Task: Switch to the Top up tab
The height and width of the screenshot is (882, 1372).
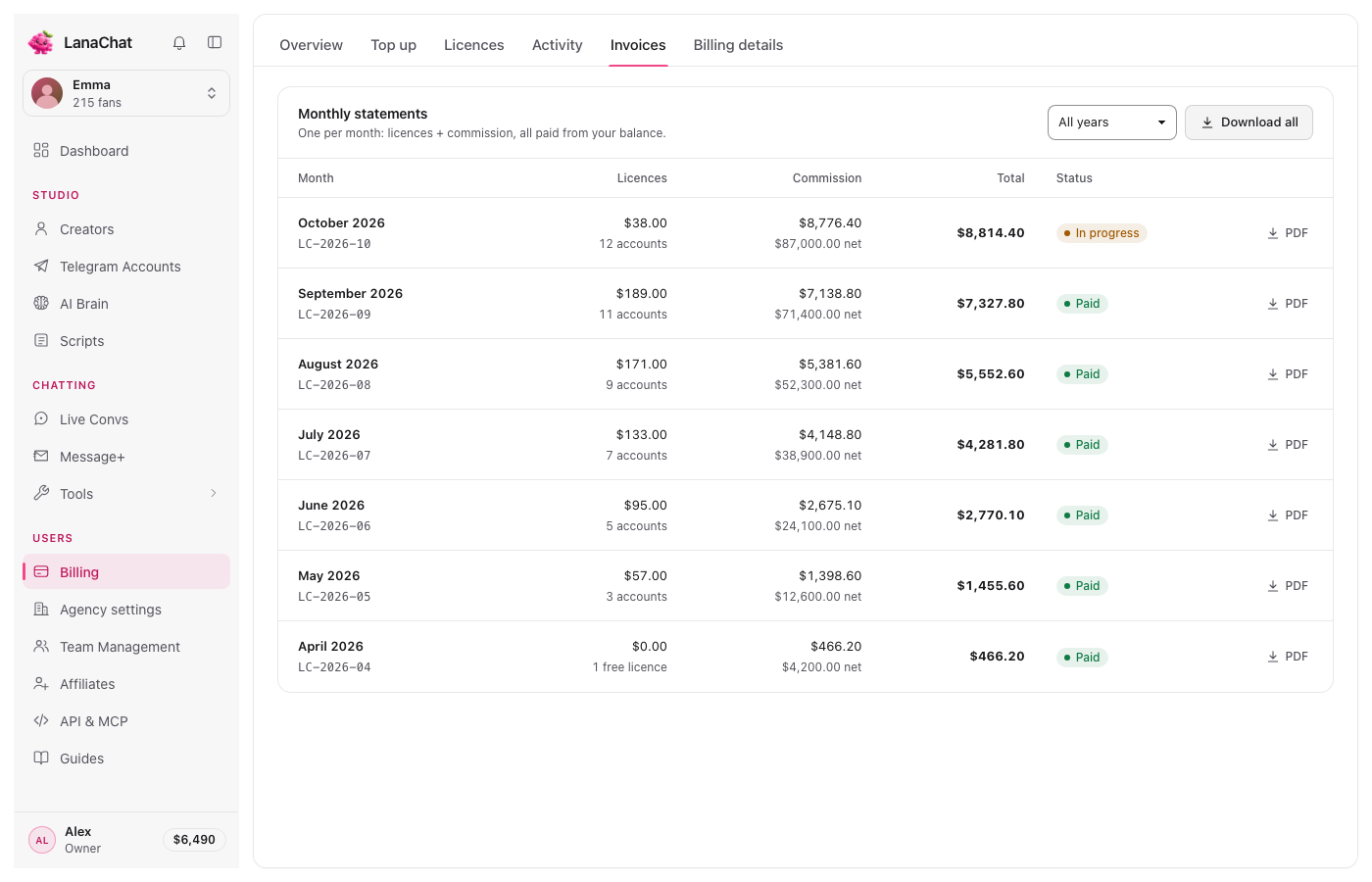Action: (393, 45)
